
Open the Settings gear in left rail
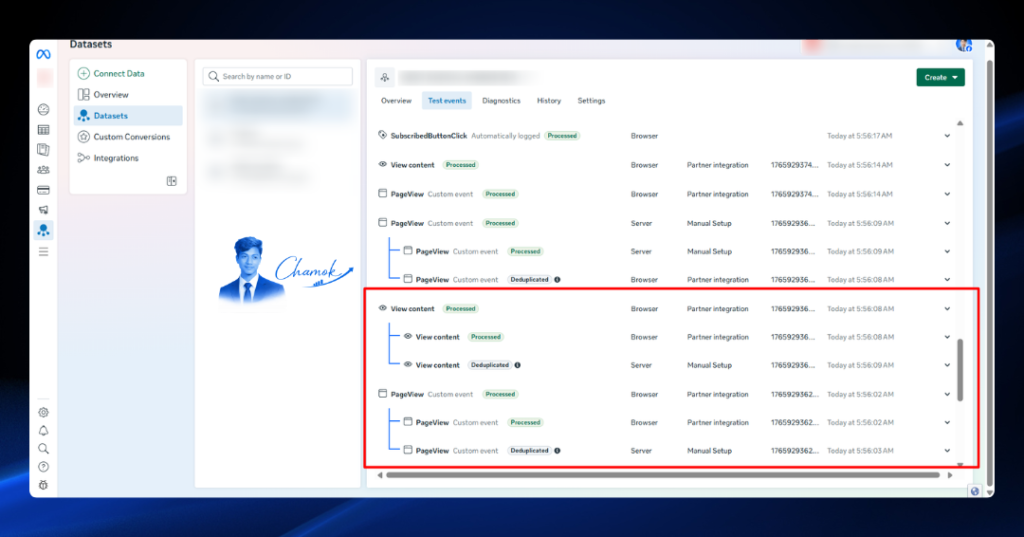(x=43, y=412)
